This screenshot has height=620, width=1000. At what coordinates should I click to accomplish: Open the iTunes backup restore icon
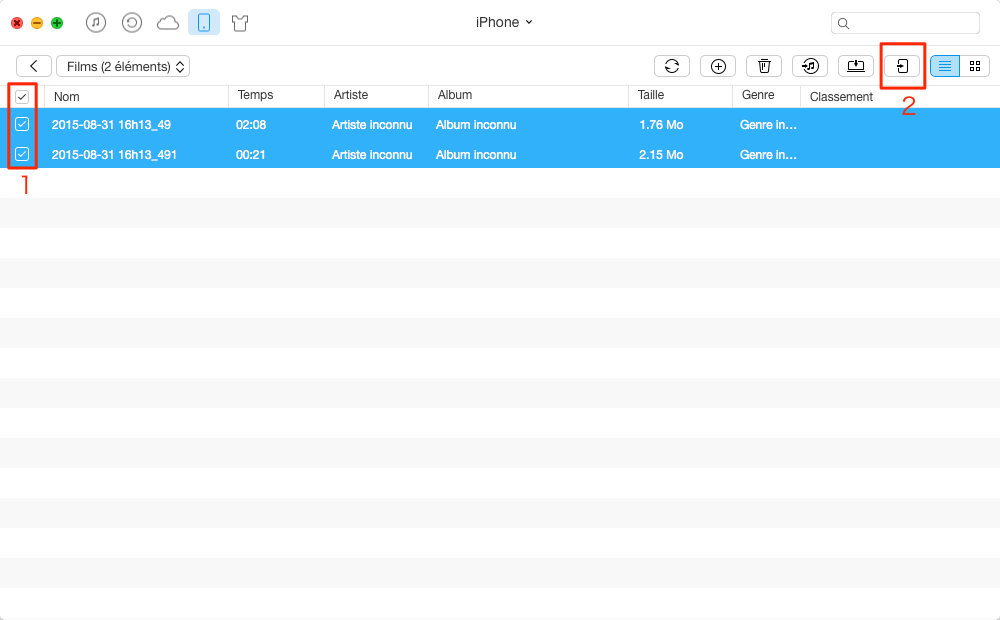(132, 23)
